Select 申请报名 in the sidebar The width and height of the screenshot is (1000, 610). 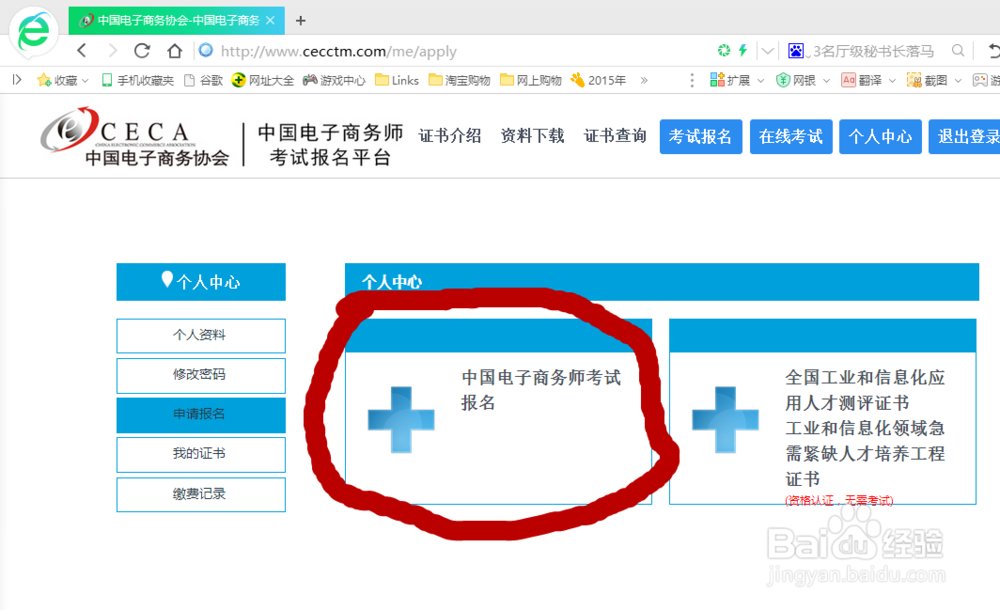(201, 415)
